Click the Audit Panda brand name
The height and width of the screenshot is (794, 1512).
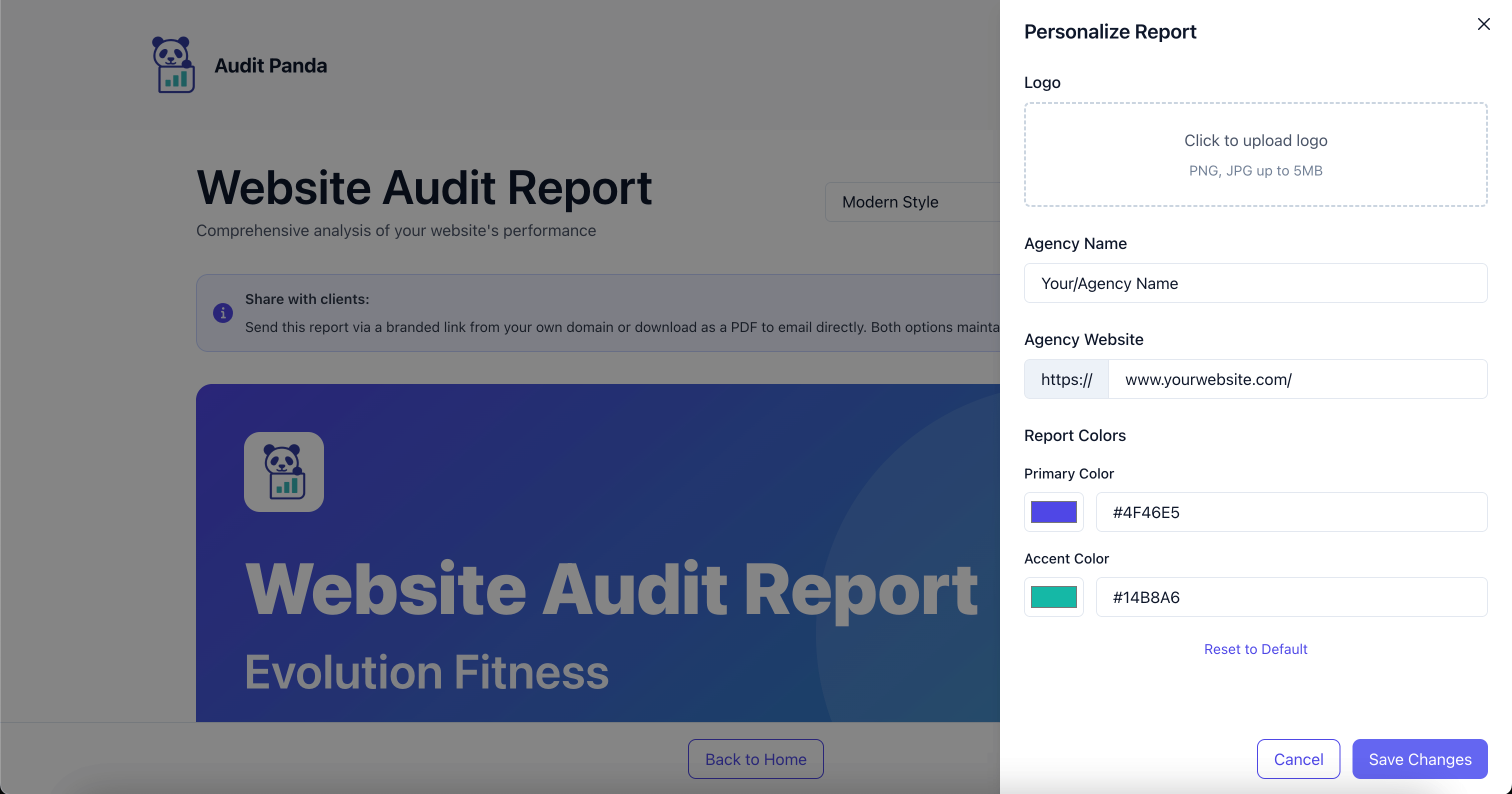(x=270, y=65)
